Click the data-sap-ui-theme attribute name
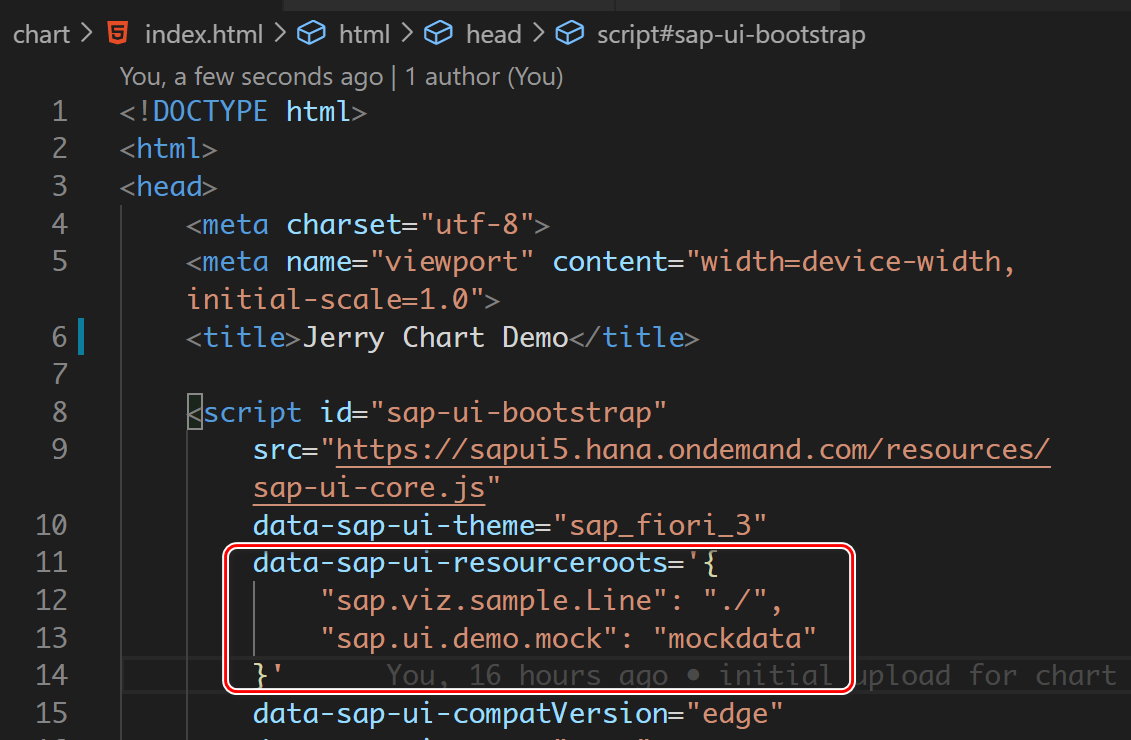This screenshot has width=1131, height=740. (394, 525)
